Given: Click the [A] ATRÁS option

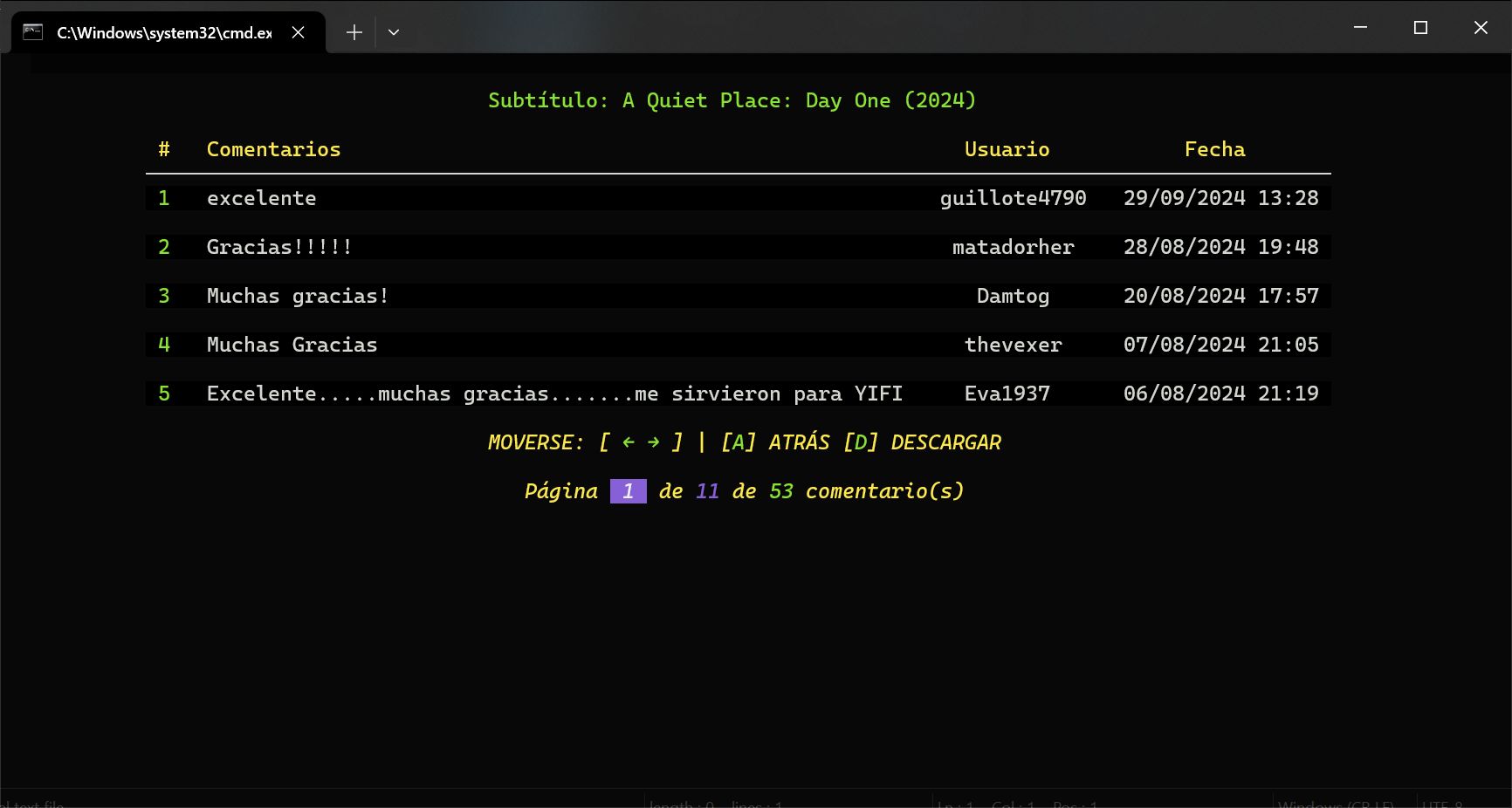Looking at the screenshot, I should coord(775,442).
